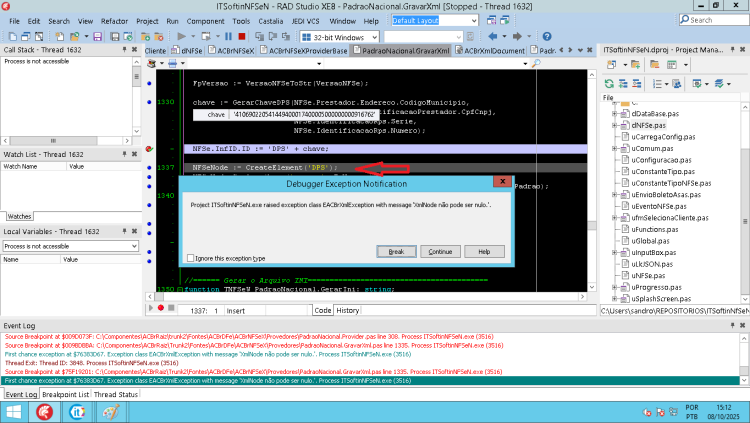
Task: Pin the Event Log panel
Action: point(732,325)
